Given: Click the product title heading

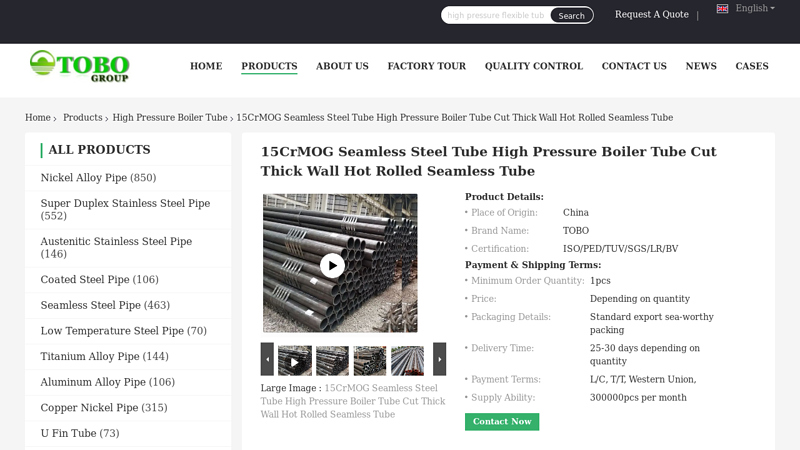Looking at the screenshot, I should pos(488,161).
